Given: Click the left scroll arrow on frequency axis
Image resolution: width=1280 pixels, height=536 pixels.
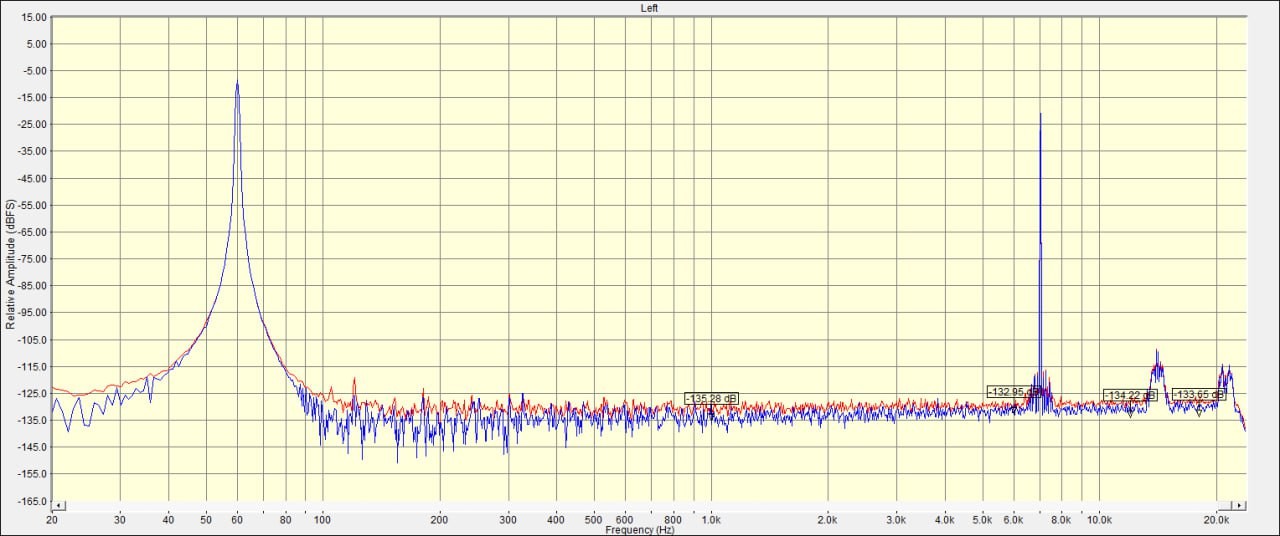Looking at the screenshot, I should pos(58,506).
